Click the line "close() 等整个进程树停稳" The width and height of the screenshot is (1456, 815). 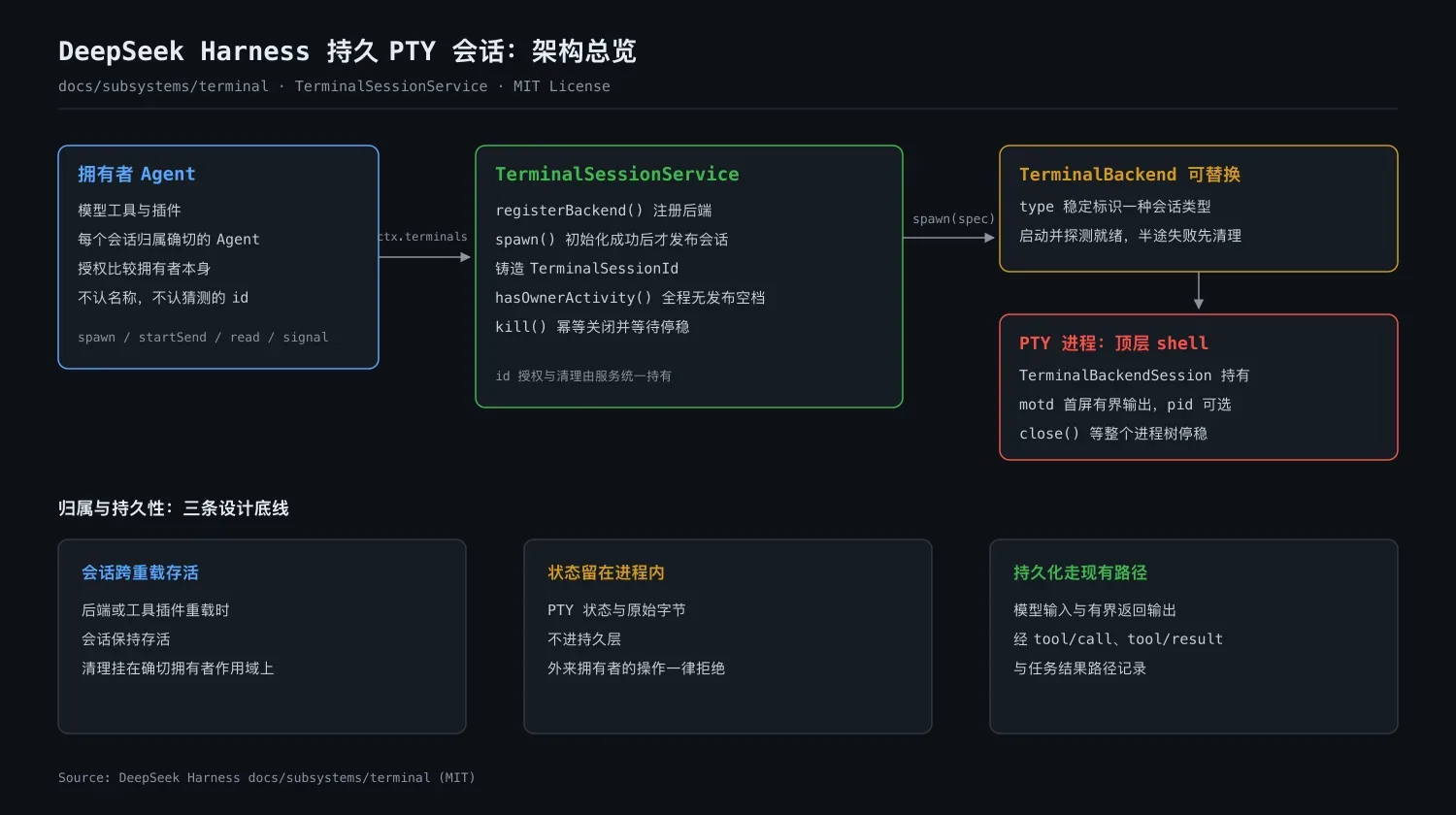[1113, 434]
